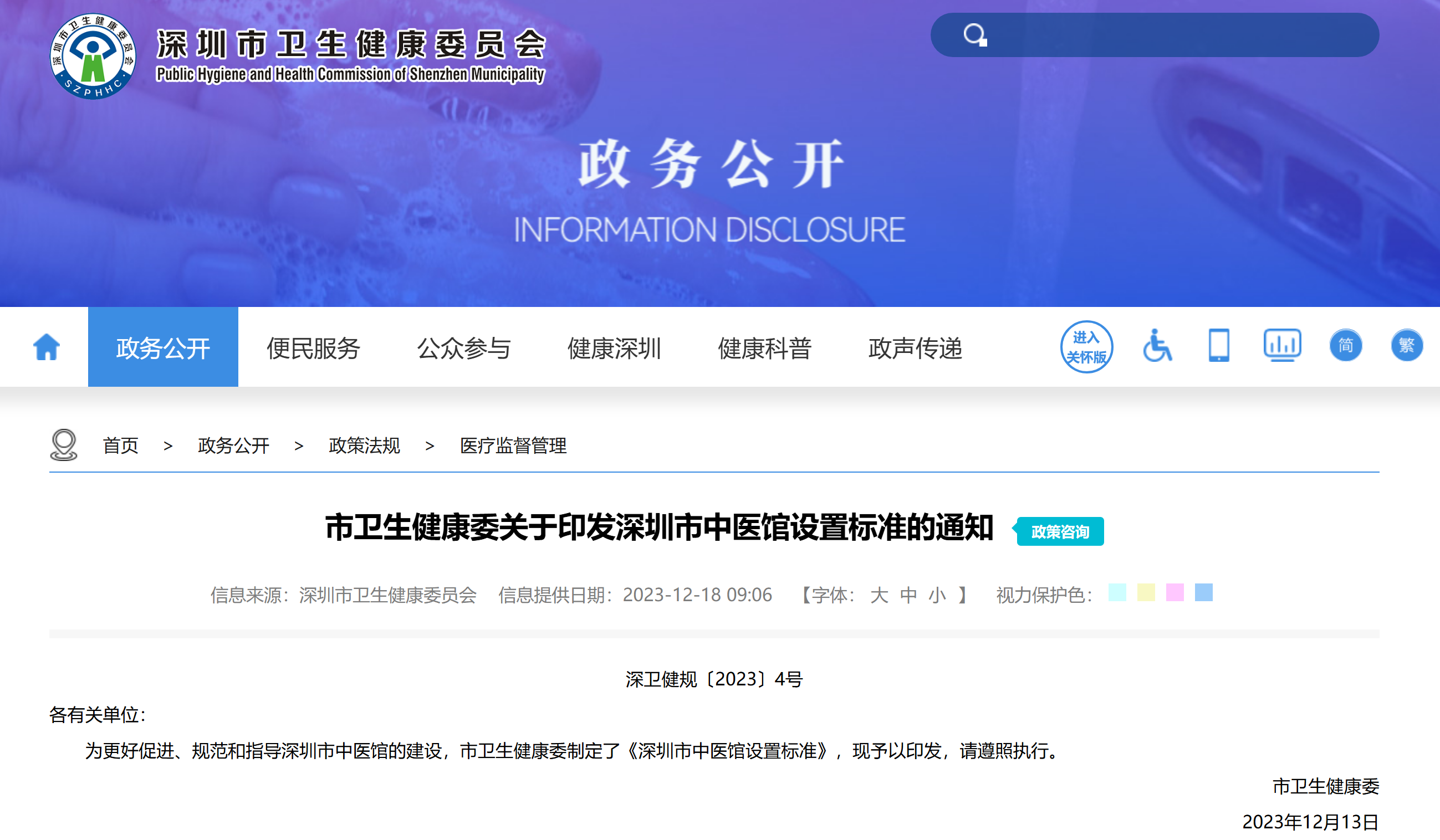Open the 便民服务 navigation menu
This screenshot has height=840, width=1440.
313,348
